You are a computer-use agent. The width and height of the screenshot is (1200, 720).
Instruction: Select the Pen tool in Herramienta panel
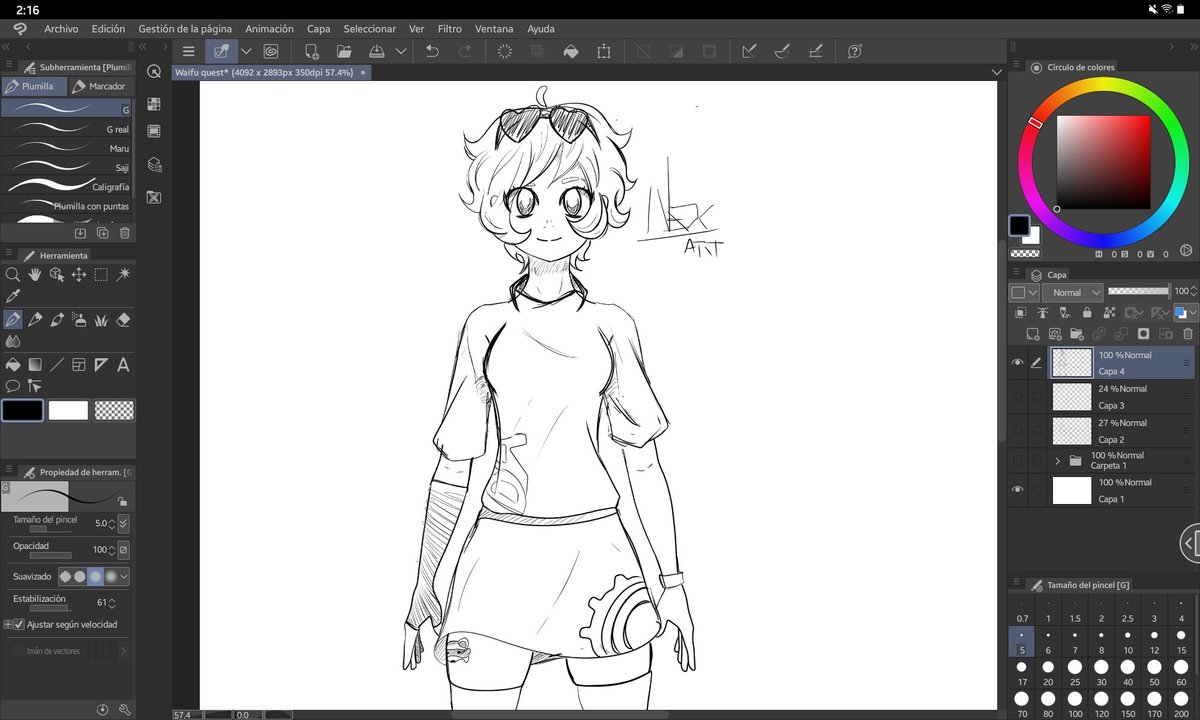coord(12,320)
